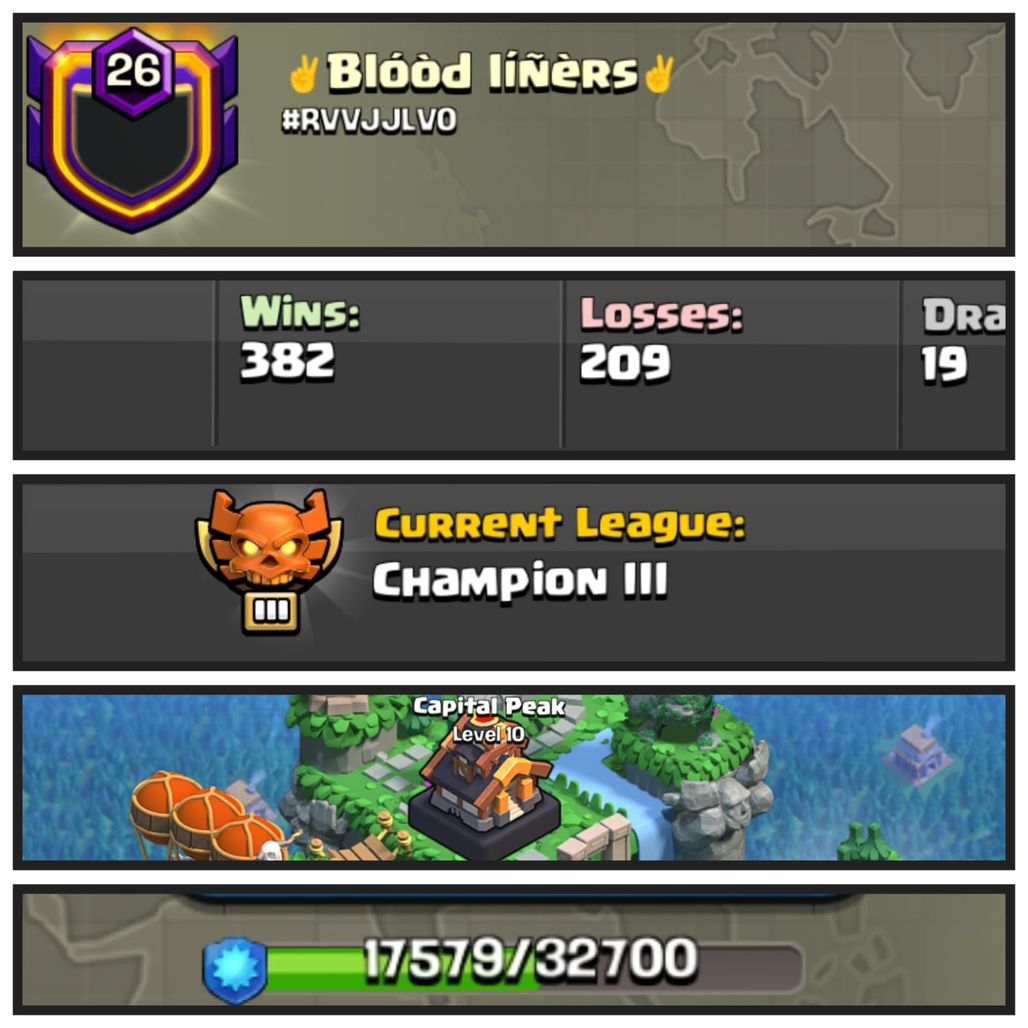Screen dimensions: 1028x1028
Task: Select the Wins 382 stat cell
Action: tap(389, 364)
